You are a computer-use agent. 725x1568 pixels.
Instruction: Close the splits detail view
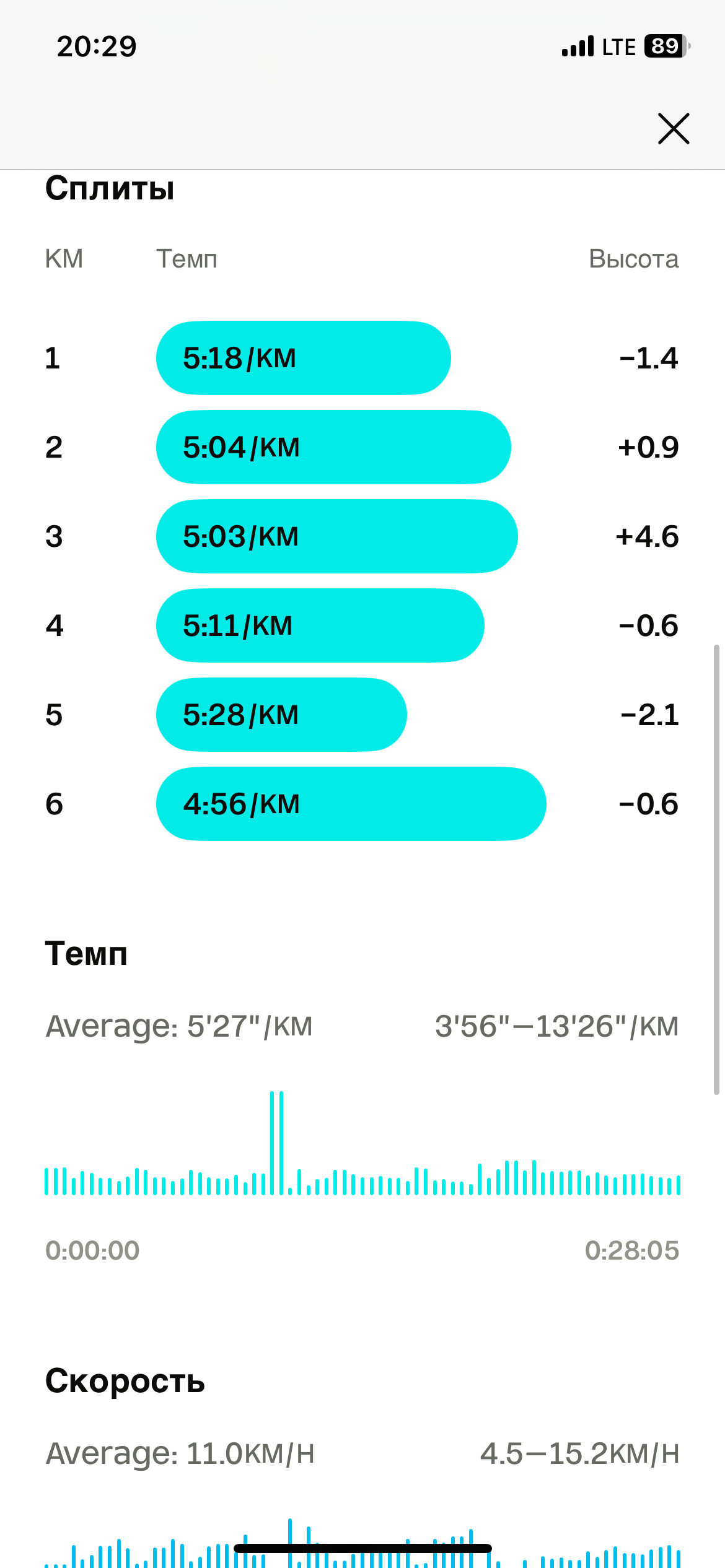[674, 129]
